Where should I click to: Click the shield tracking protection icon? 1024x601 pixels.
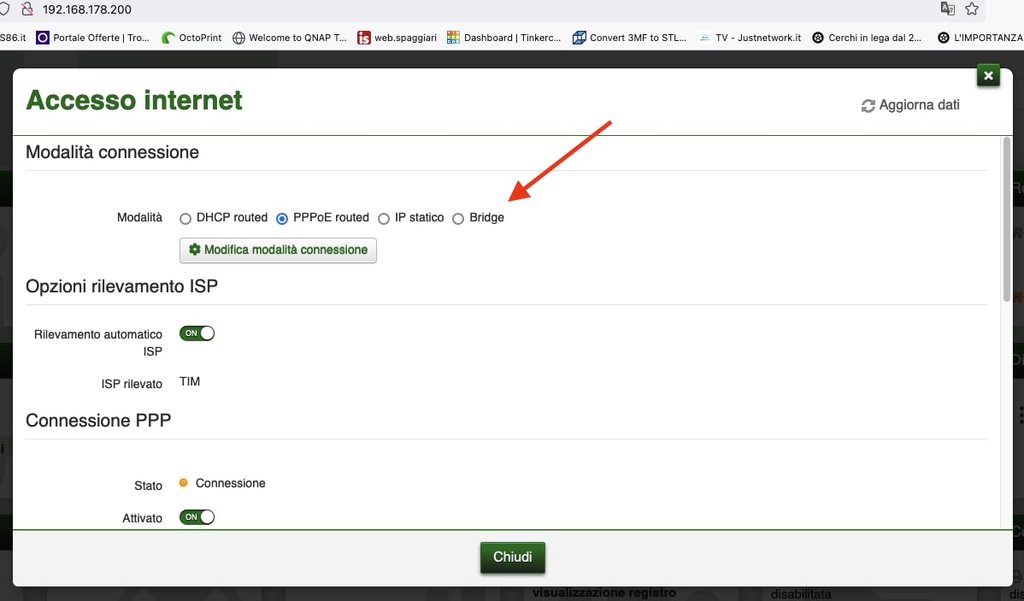tap(5, 9)
